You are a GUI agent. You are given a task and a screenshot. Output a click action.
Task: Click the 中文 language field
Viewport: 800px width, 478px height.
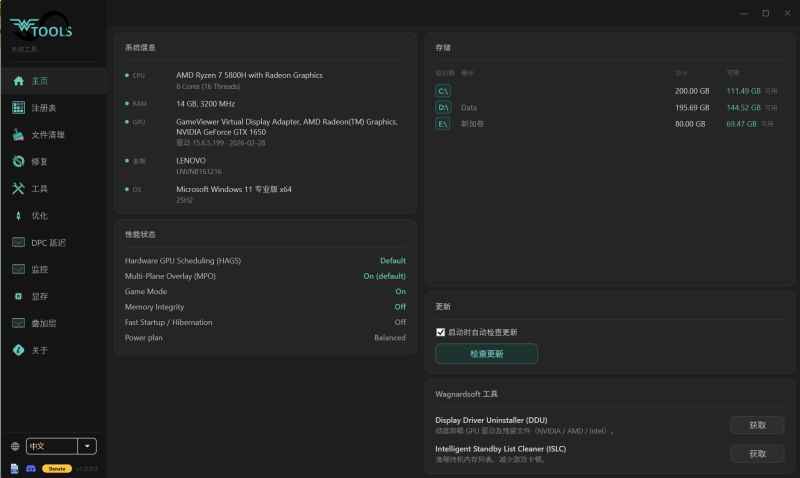[x=52, y=446]
